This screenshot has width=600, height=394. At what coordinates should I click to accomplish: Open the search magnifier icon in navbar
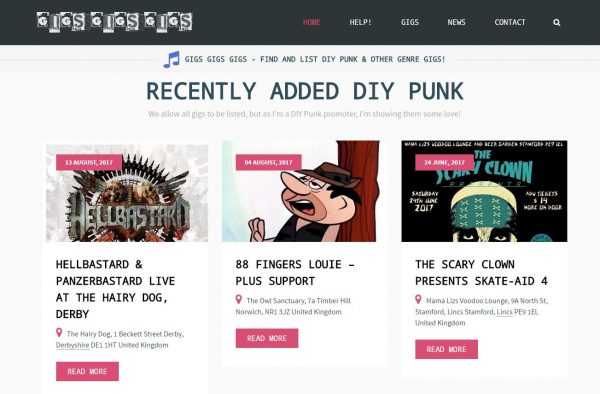tap(556, 23)
